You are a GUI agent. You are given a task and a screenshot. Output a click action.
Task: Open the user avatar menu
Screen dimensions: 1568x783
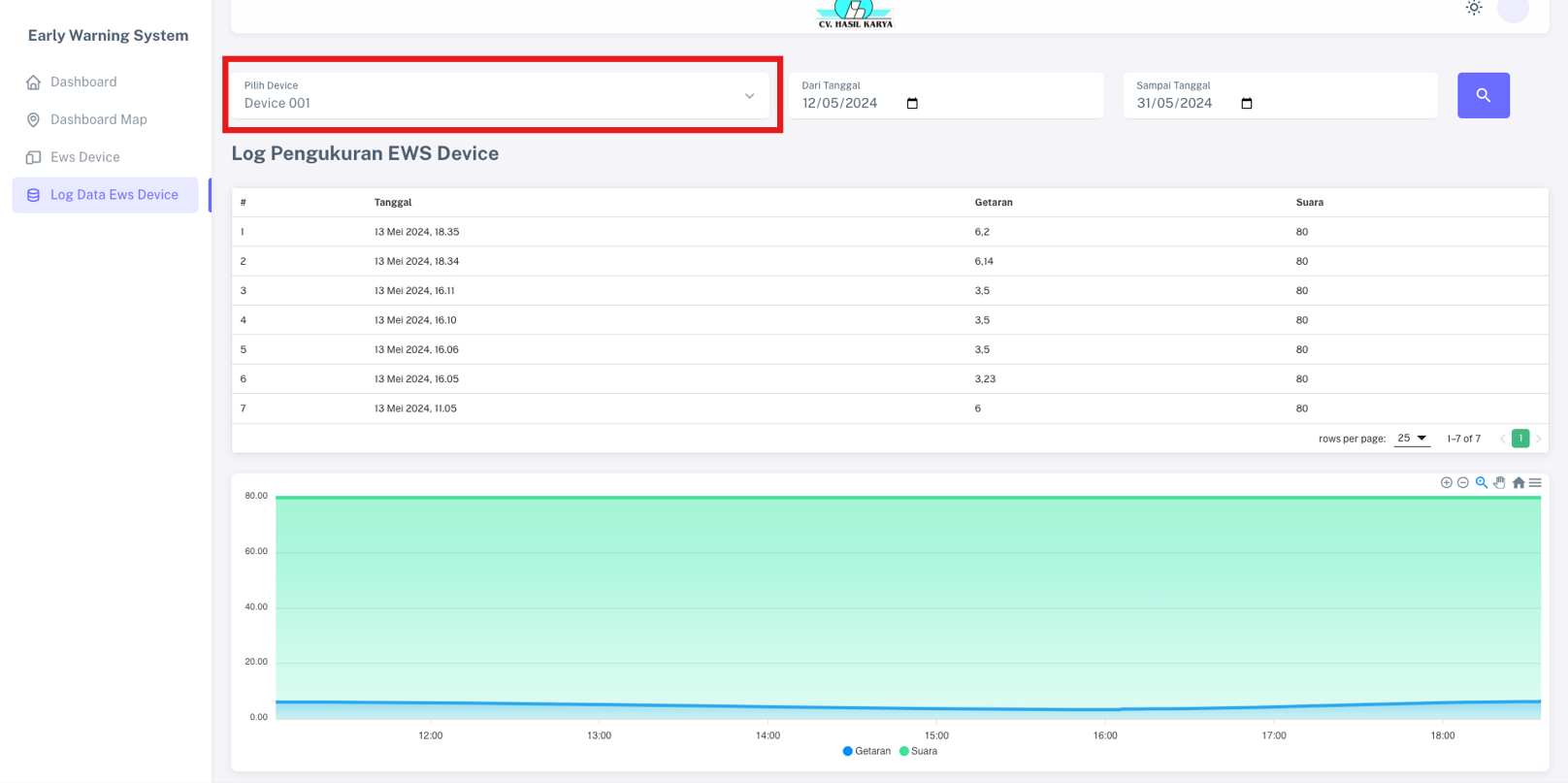[x=1513, y=10]
